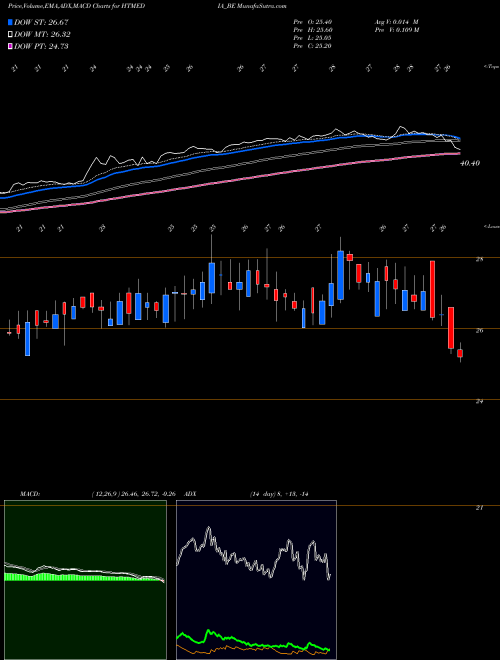Click the 24 price axis label
Viewport: 500px width, 660px height.
click(x=479, y=402)
